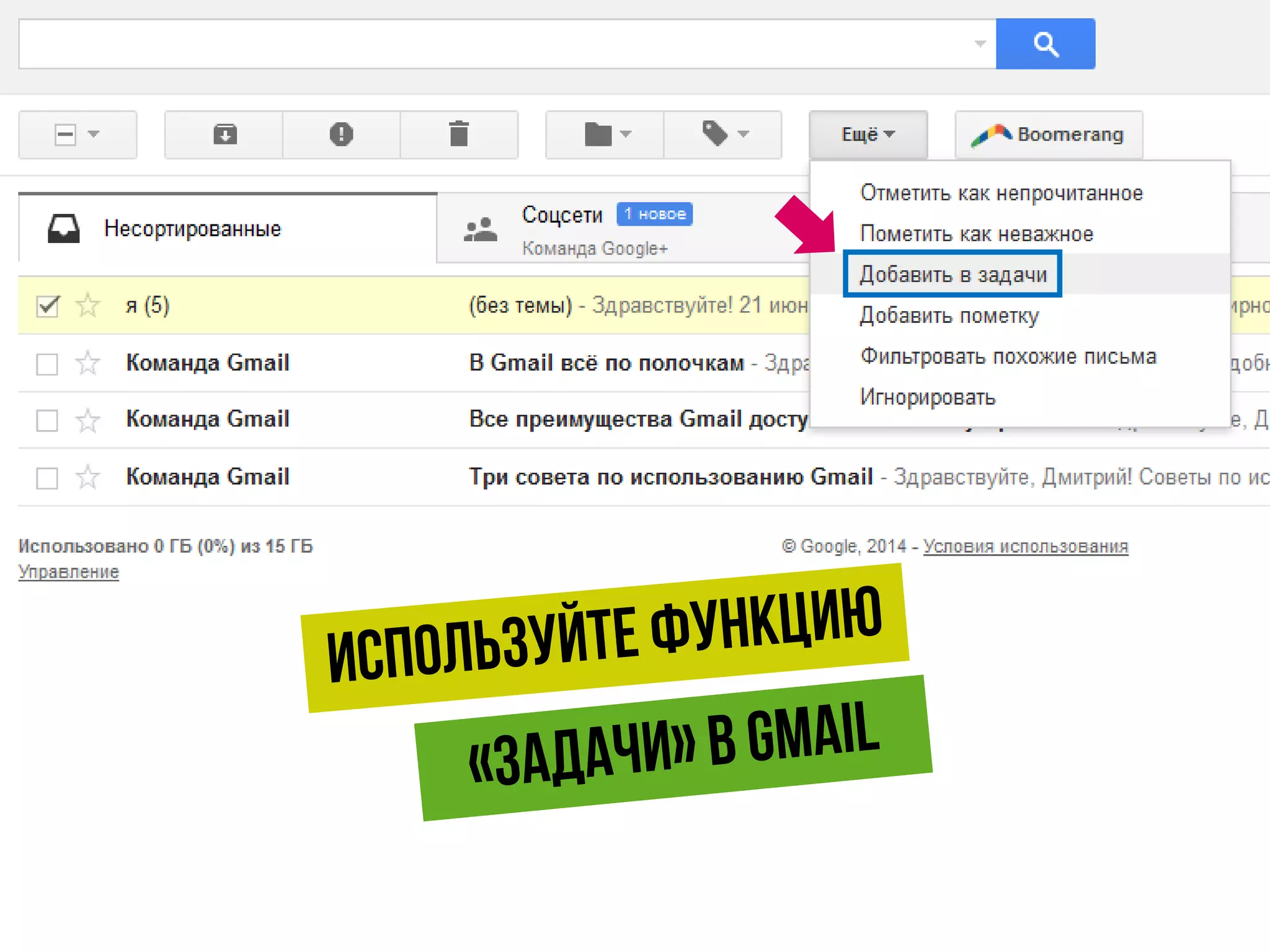Click the Boomerang button
This screenshot has height=952, width=1270.
1048,134
